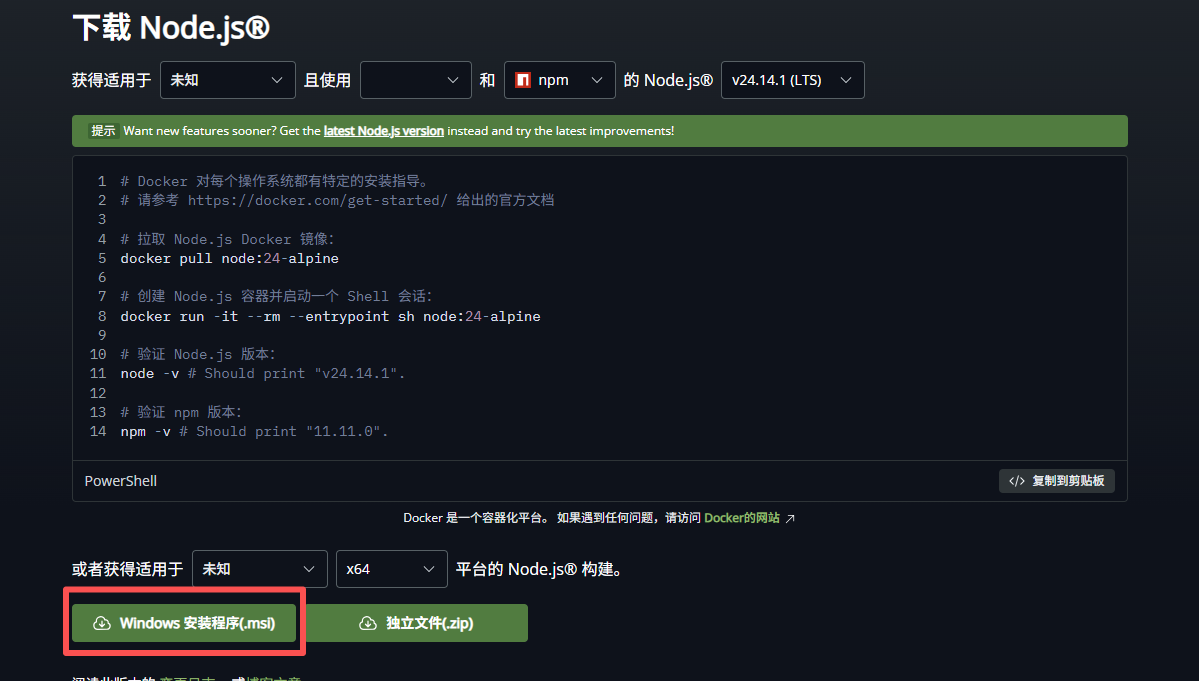This screenshot has height=681, width=1199.
Task: Click the 下载 Node.js® heading
Action: (171, 28)
